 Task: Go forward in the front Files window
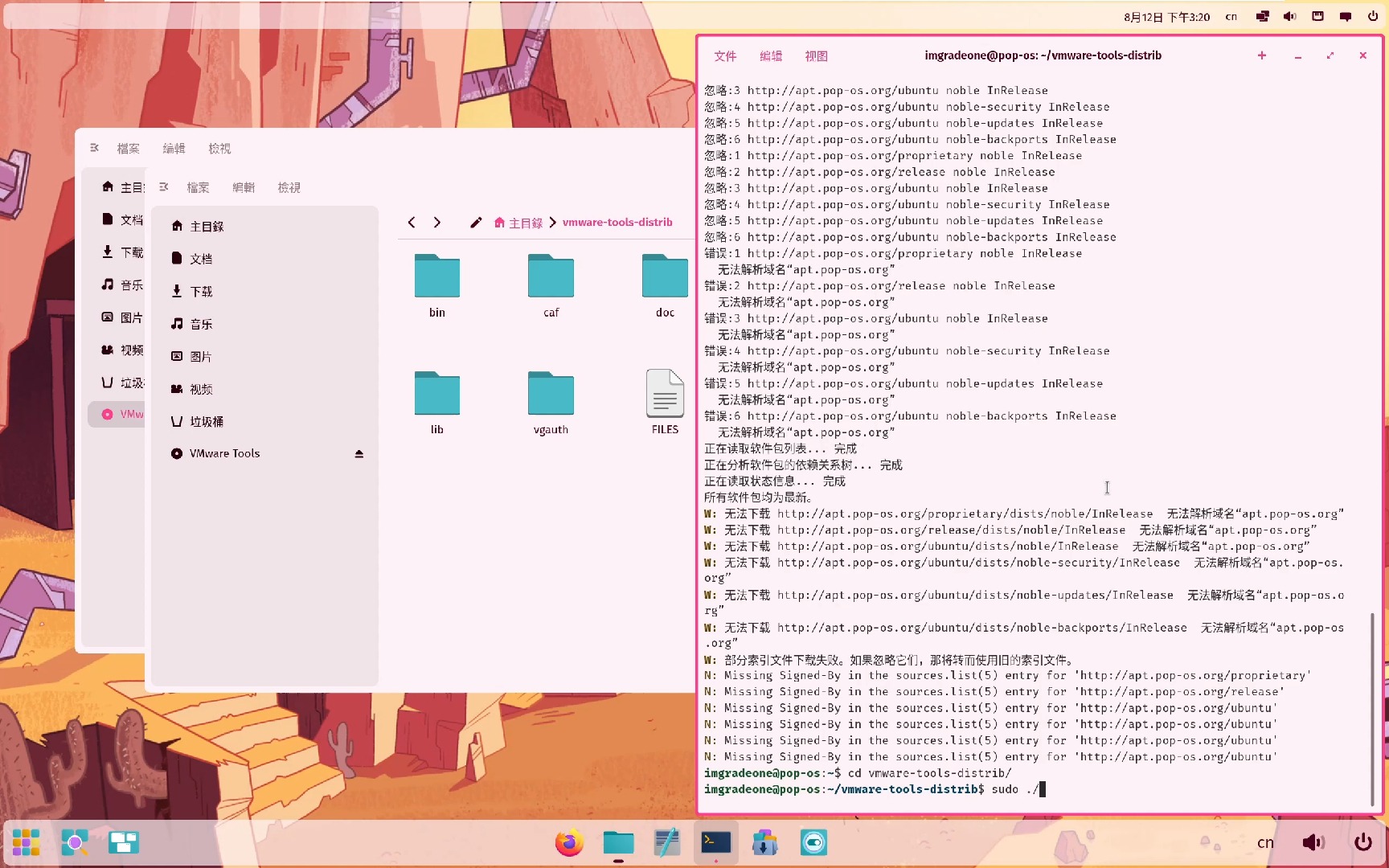(x=437, y=223)
